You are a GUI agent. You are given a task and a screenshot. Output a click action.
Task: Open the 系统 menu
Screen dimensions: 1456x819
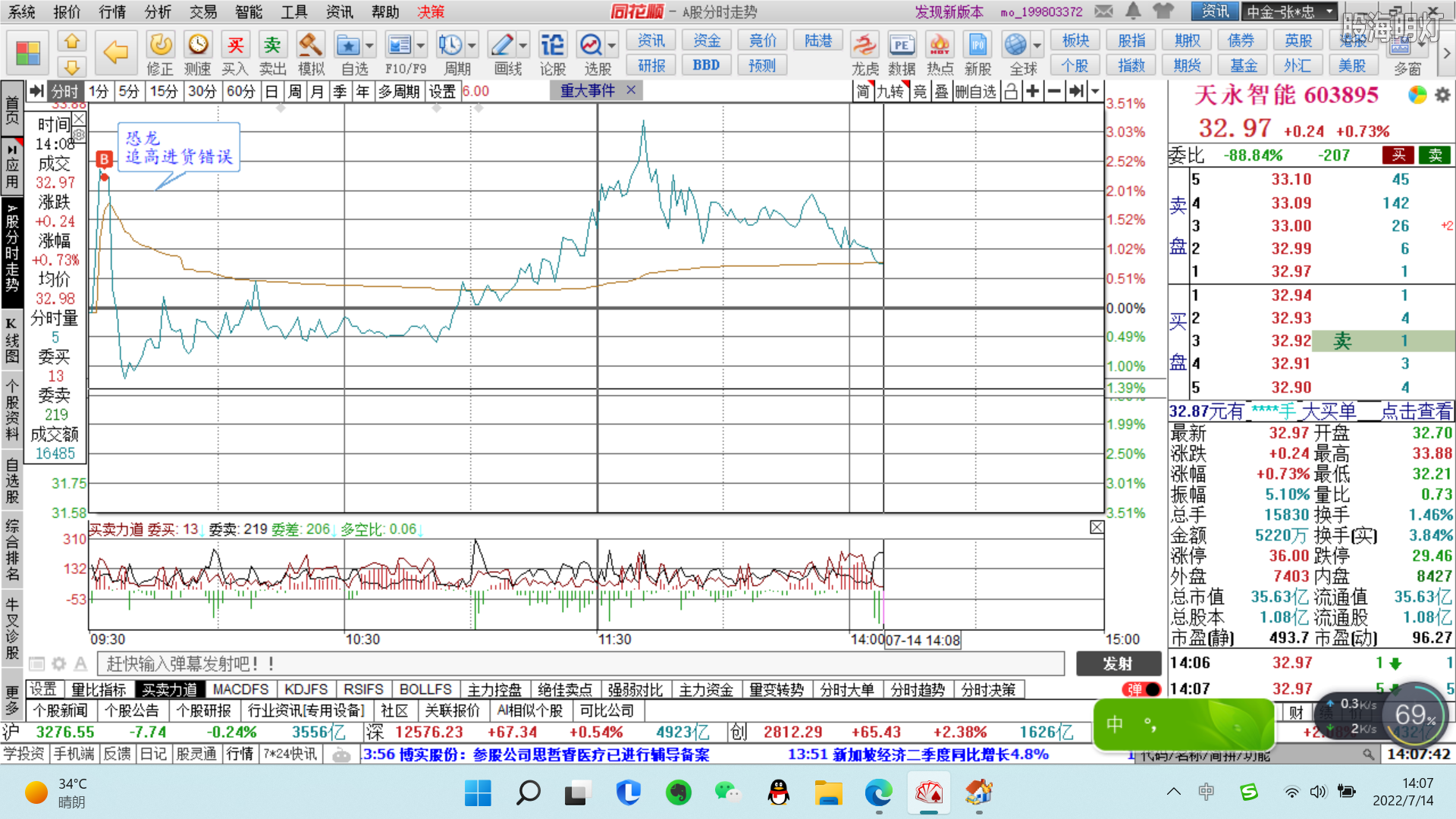click(22, 11)
